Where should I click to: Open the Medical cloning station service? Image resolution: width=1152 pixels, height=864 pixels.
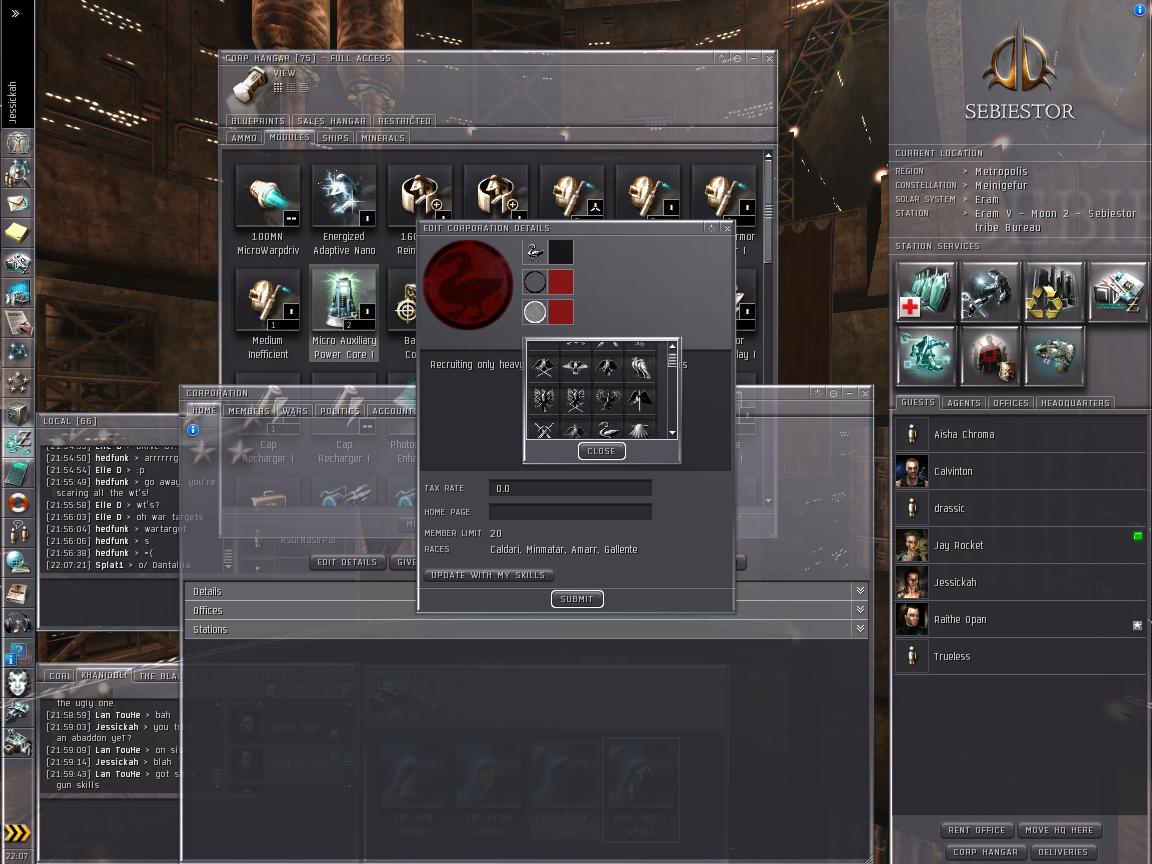click(926, 292)
